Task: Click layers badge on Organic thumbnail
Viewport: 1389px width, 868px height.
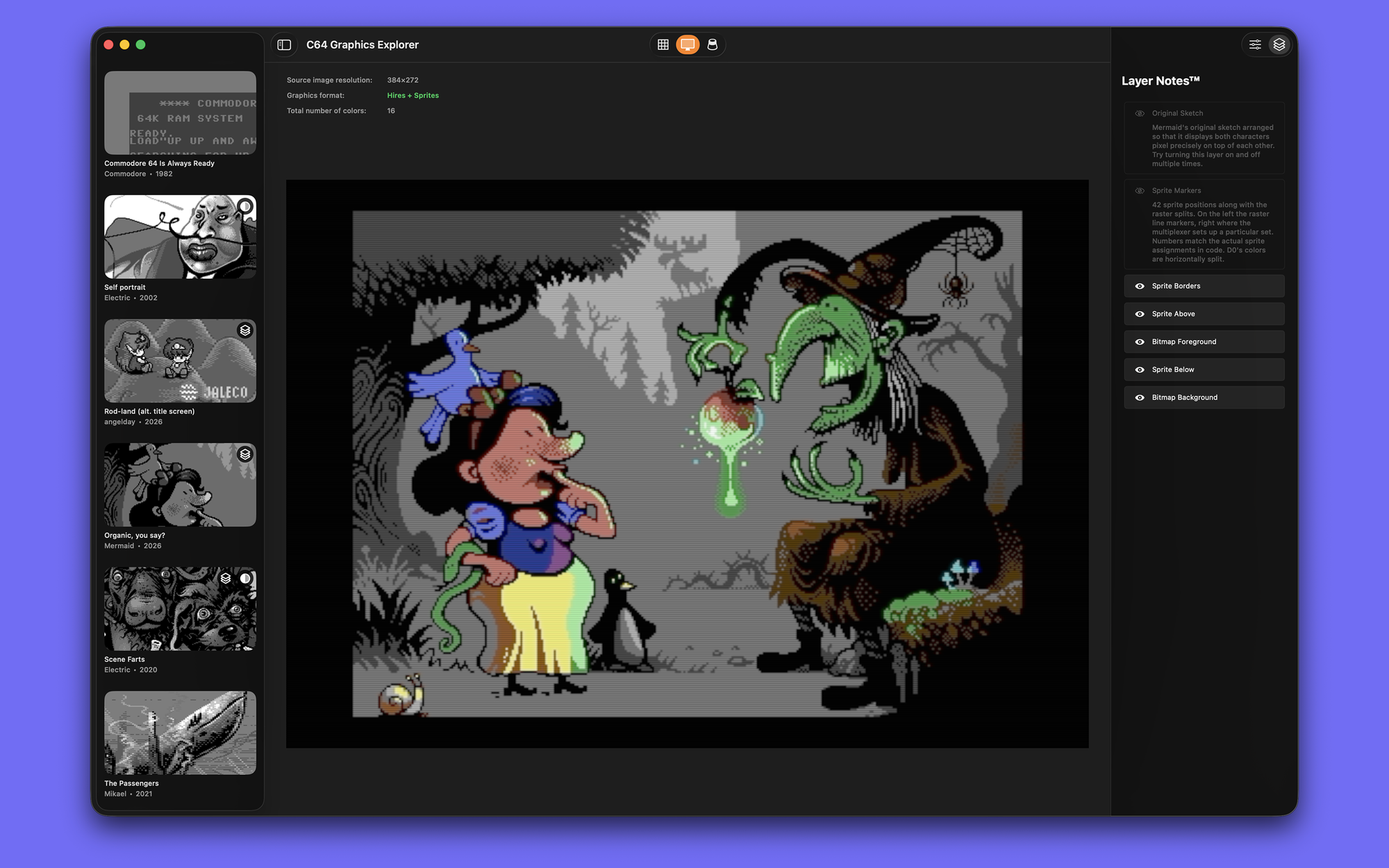Action: coord(245,454)
